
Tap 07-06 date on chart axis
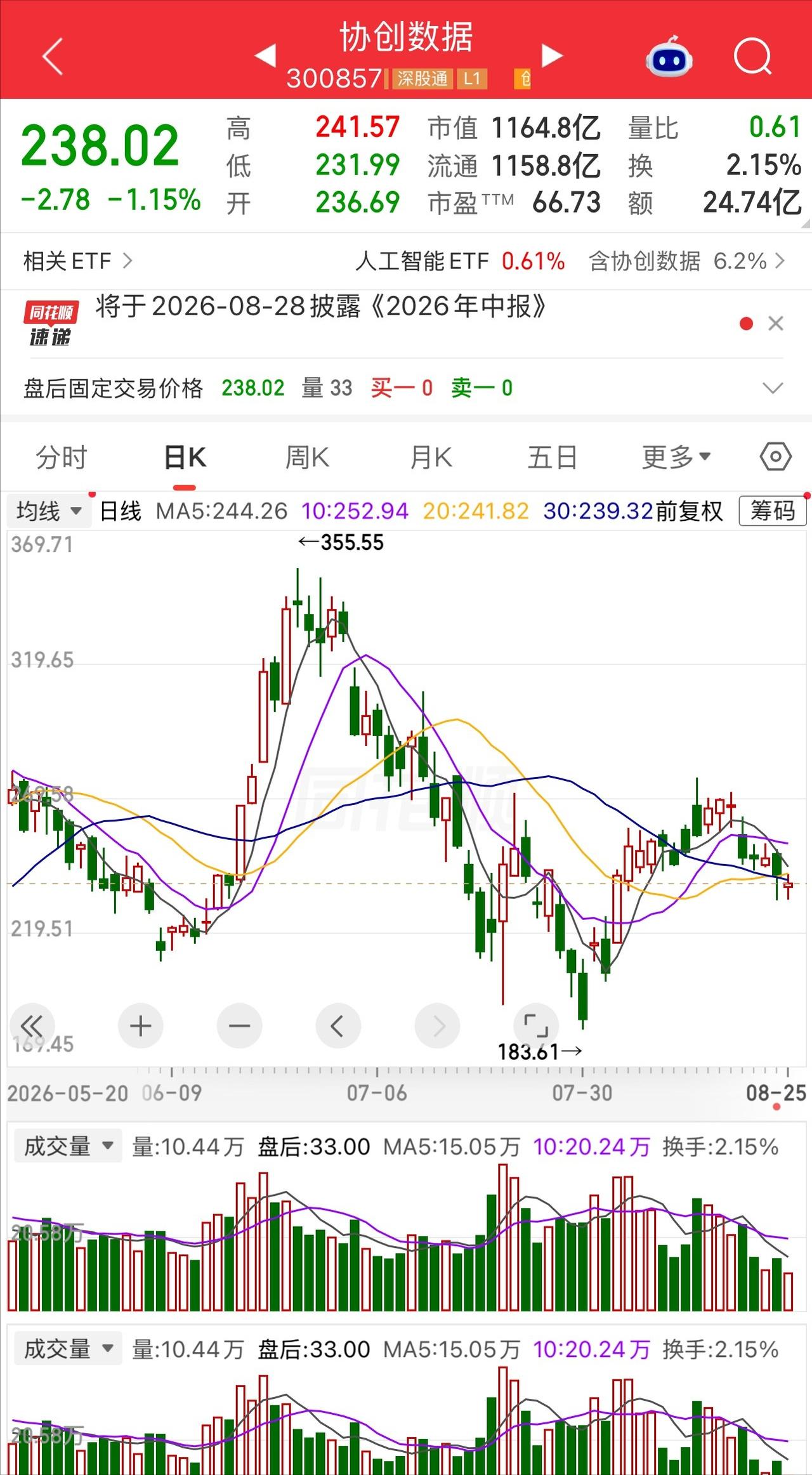click(377, 1092)
